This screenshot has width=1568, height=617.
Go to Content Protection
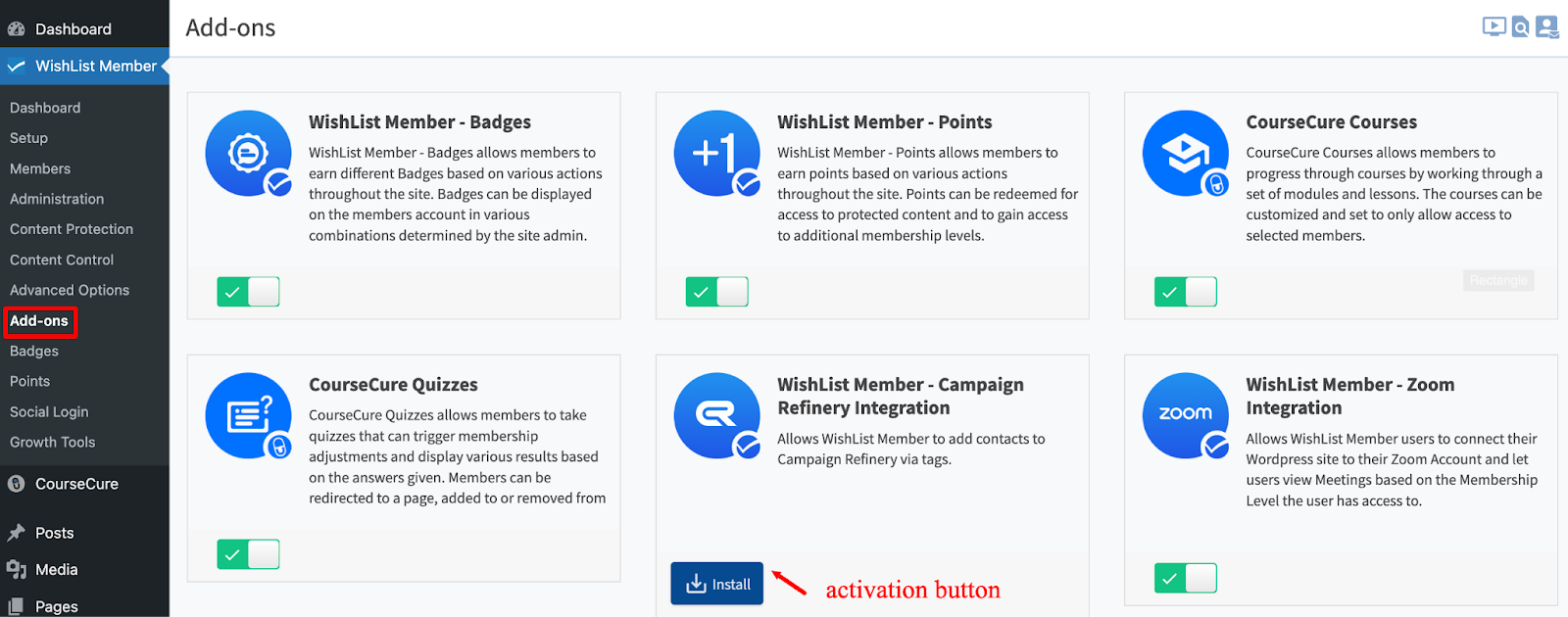pyautogui.click(x=72, y=229)
